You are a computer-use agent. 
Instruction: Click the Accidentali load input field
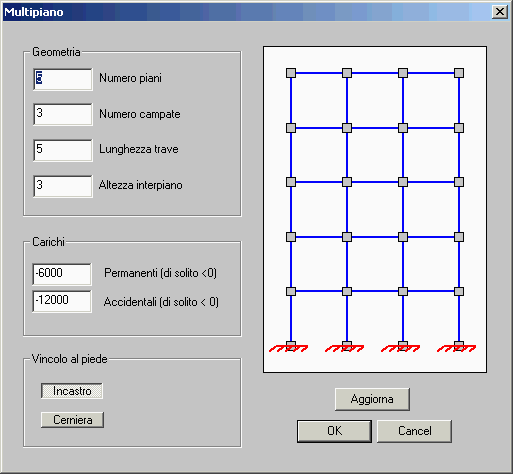(x=62, y=301)
